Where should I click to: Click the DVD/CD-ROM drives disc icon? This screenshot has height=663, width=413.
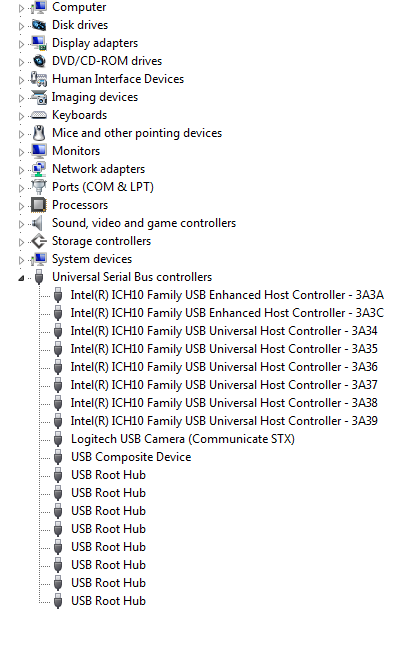coord(39,61)
